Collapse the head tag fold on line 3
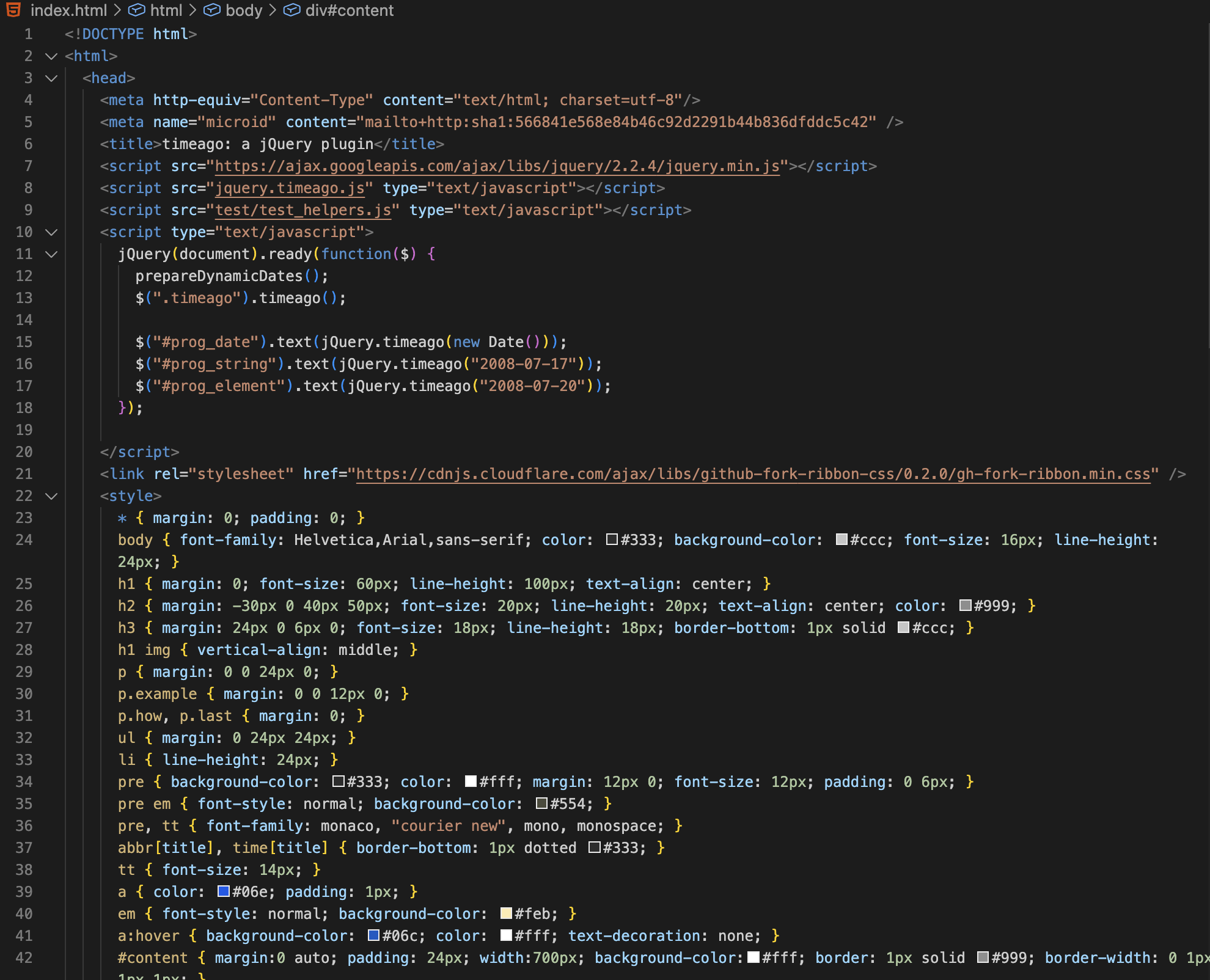 tap(51, 78)
